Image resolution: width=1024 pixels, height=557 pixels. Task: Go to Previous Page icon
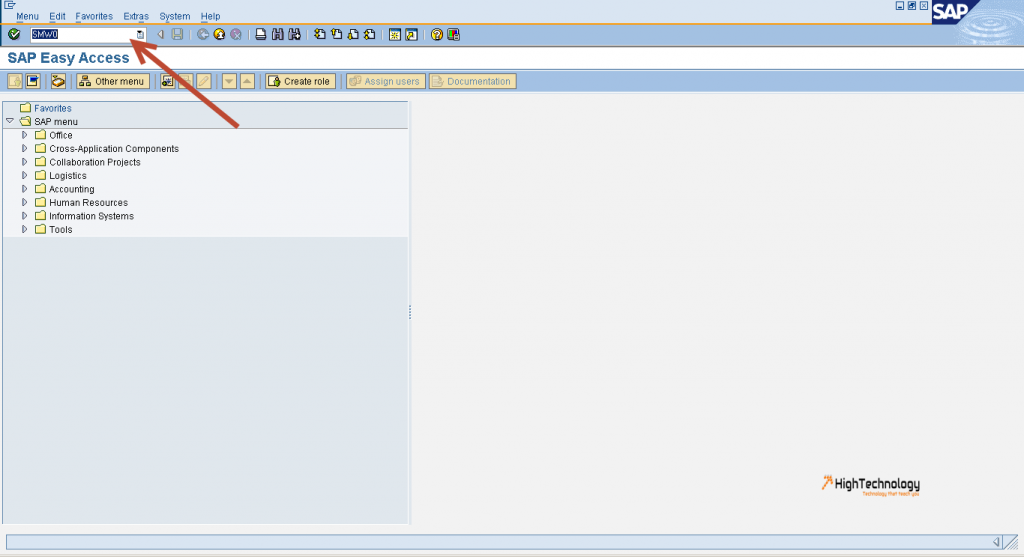point(336,34)
